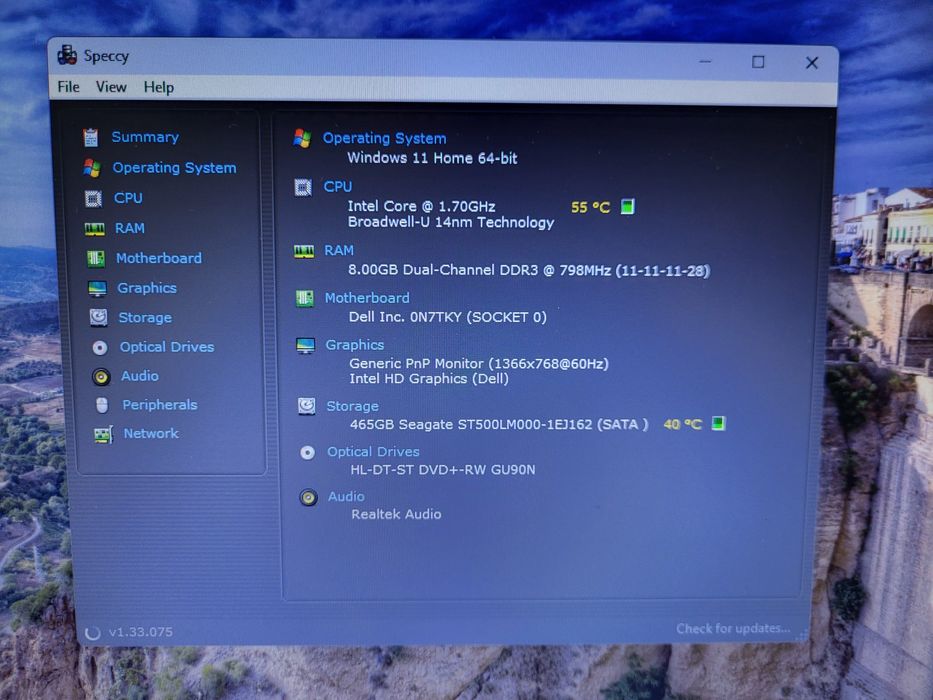The height and width of the screenshot is (700, 933).
Task: Open the View menu
Action: pos(111,87)
